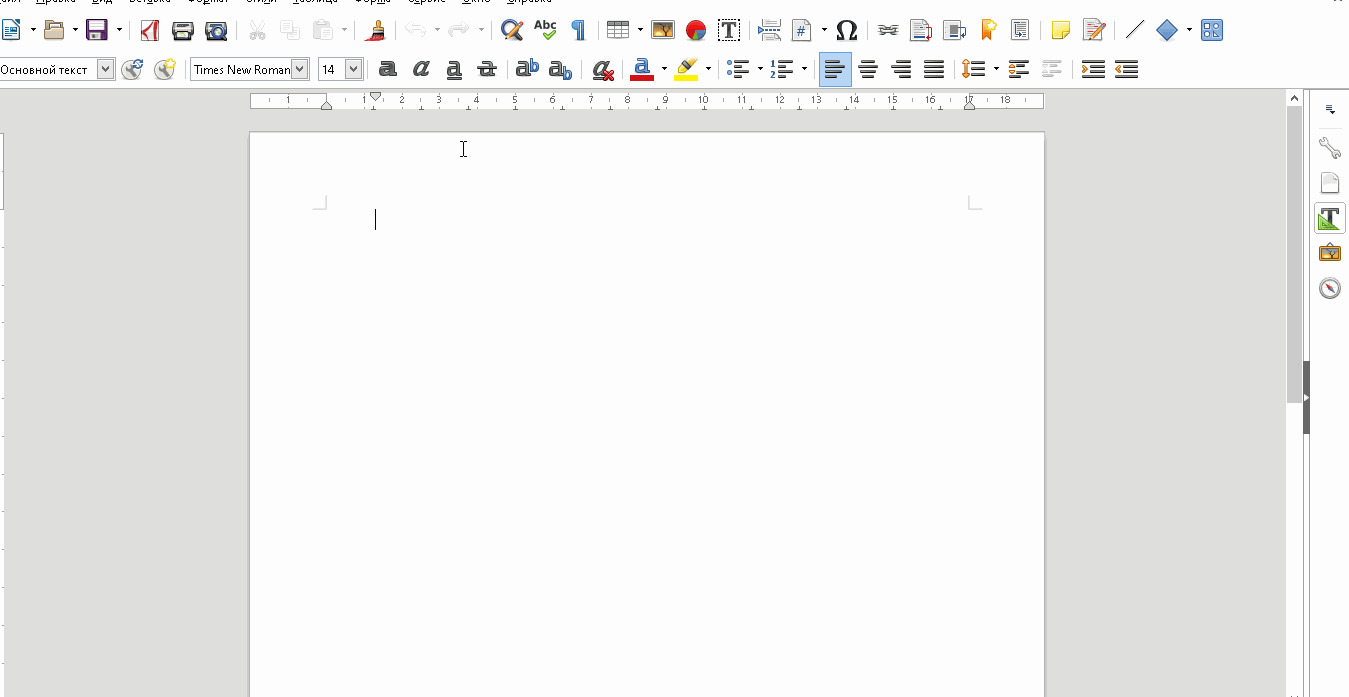Toggle superscript formatting
This screenshot has height=697, width=1349.
click(527, 69)
